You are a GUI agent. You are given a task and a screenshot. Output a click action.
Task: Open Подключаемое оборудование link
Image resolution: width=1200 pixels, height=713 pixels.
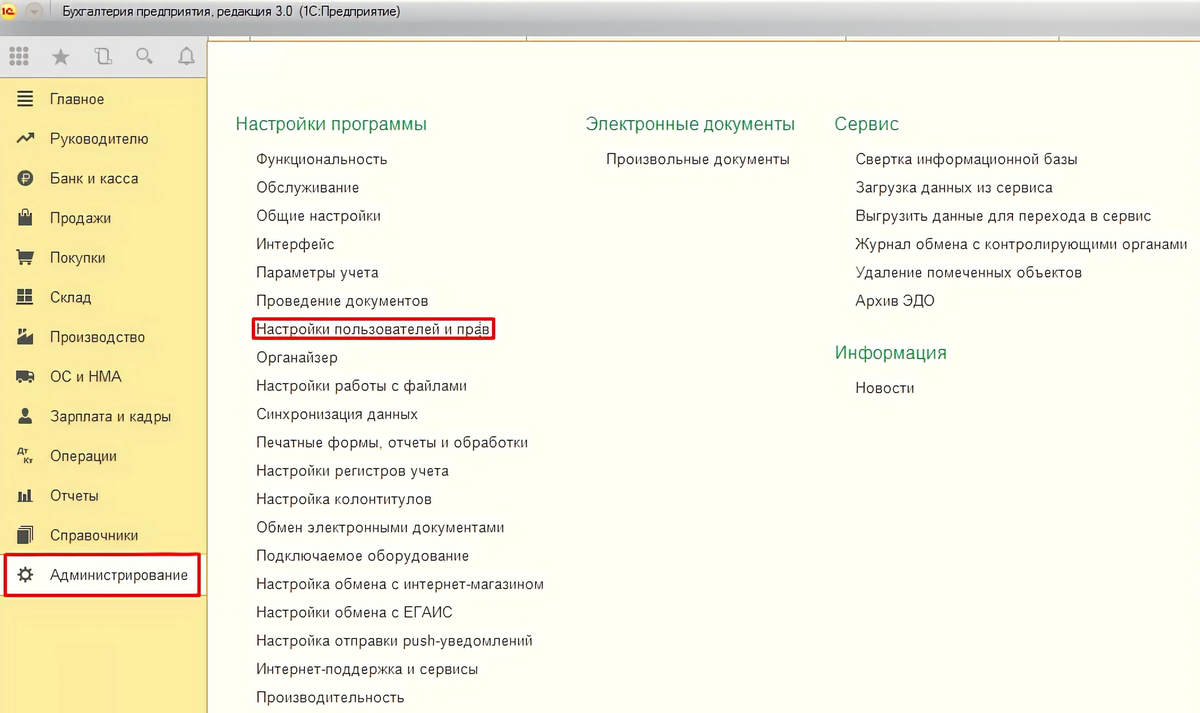pos(362,555)
